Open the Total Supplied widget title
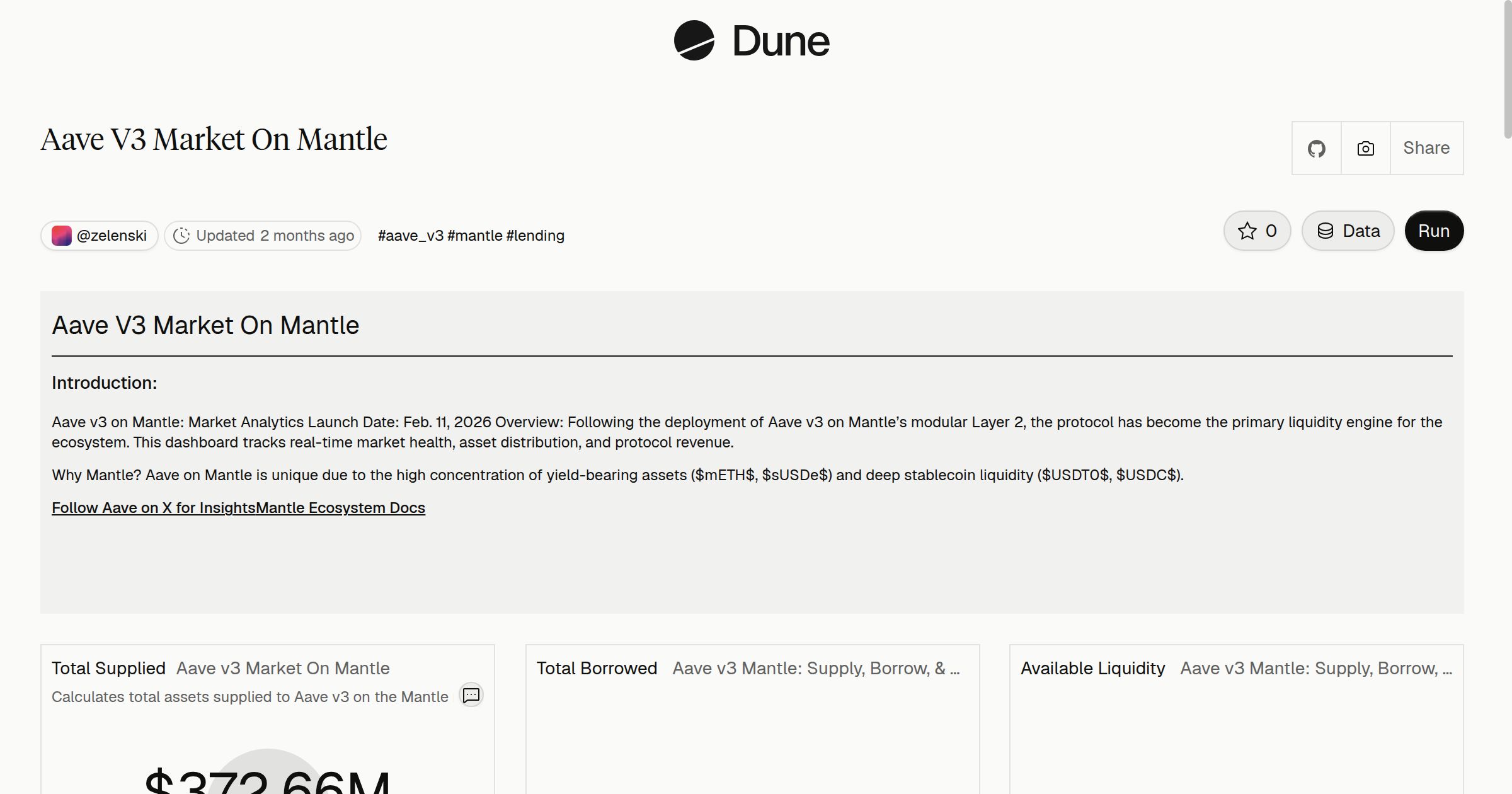Image resolution: width=1512 pixels, height=794 pixels. tap(108, 668)
